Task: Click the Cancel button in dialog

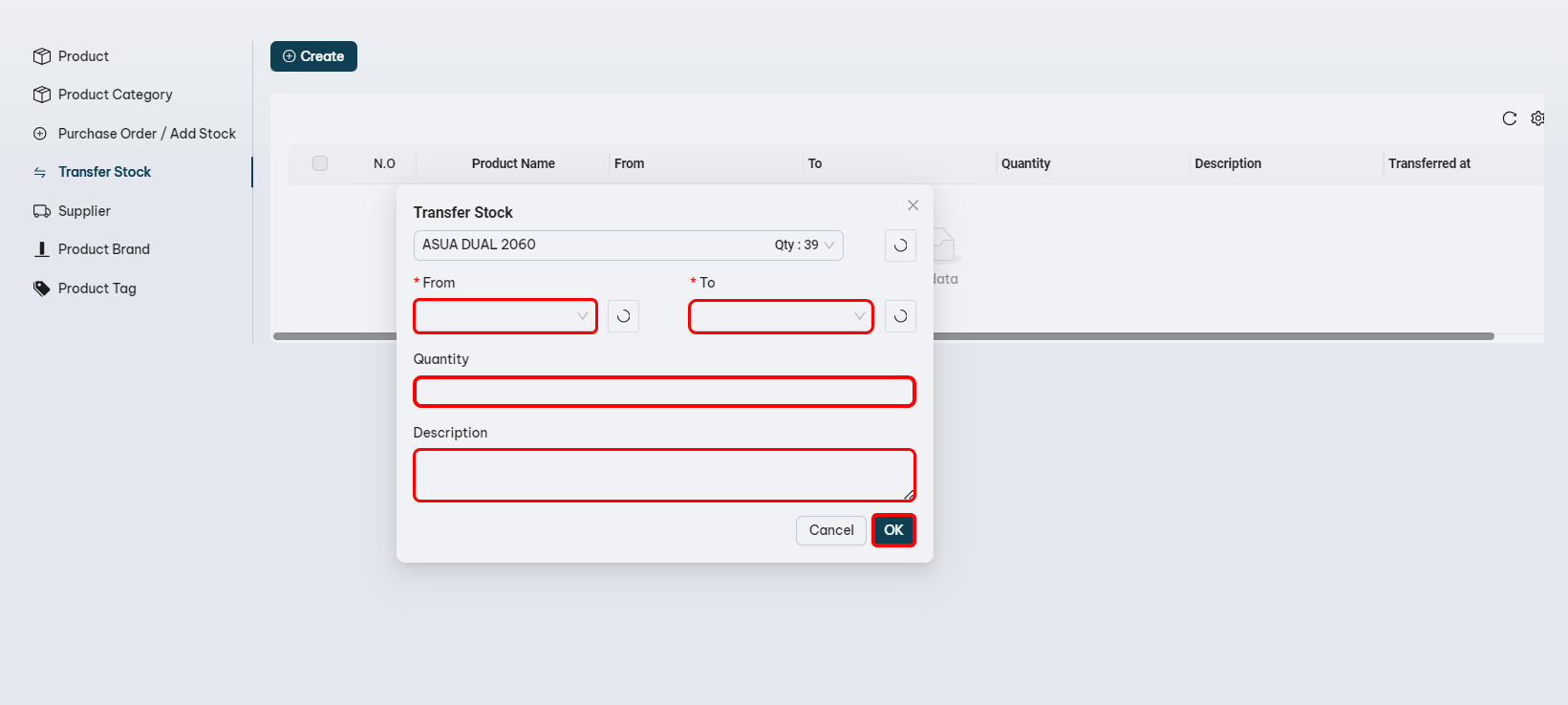Action: (830, 530)
